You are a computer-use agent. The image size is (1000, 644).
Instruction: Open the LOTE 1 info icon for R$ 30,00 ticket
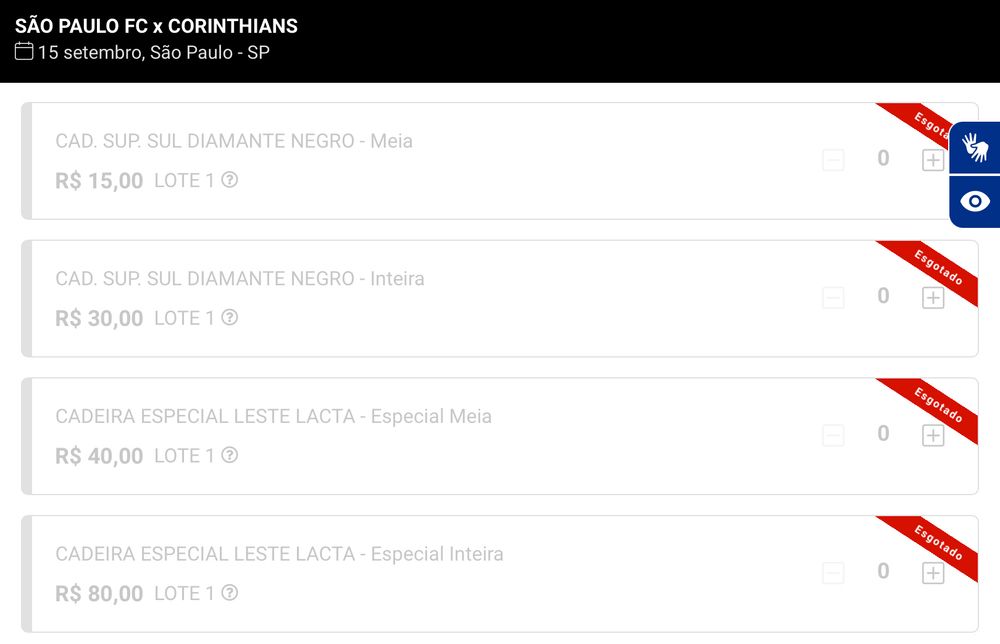point(230,318)
